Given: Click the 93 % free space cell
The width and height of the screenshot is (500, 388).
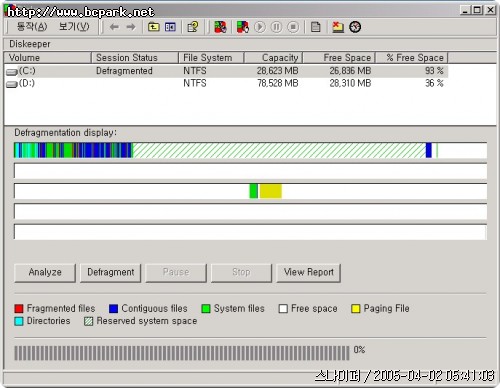Looking at the screenshot, I should click(x=434, y=71).
